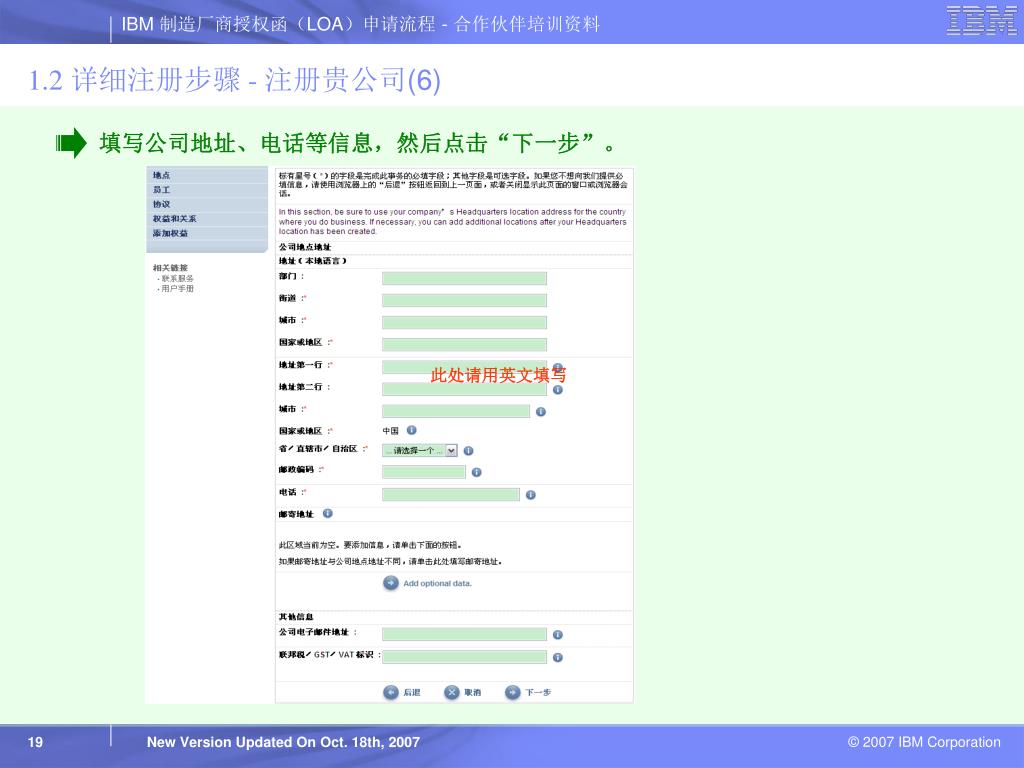Click the 下一步 text button
Image resolution: width=1024 pixels, height=768 pixels.
(538, 692)
